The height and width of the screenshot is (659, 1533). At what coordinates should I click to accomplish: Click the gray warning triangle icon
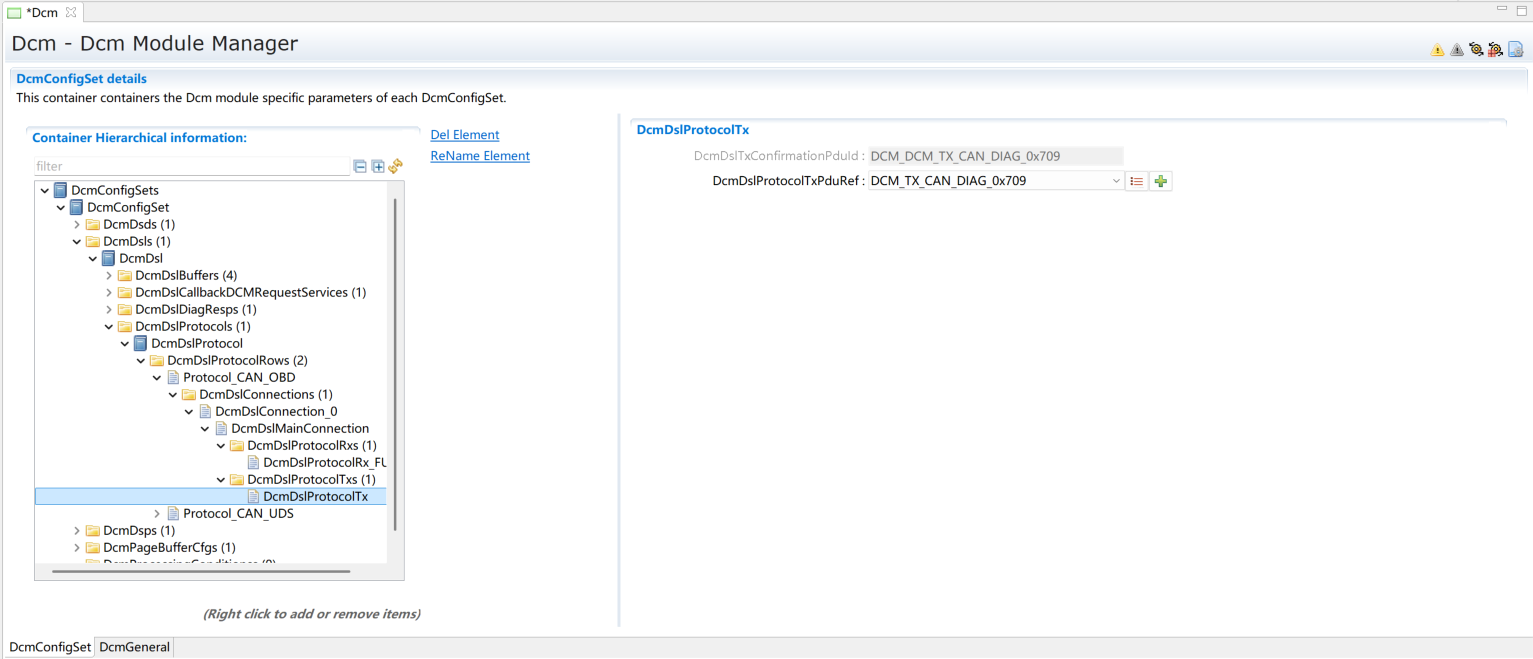pos(1456,49)
